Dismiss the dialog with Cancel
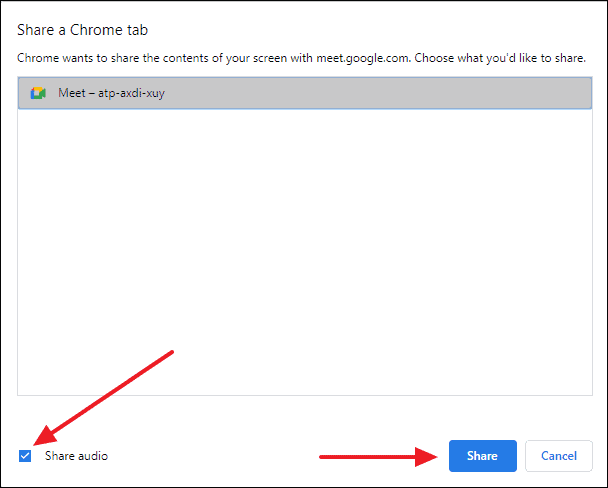This screenshot has height=488, width=608. (559, 456)
